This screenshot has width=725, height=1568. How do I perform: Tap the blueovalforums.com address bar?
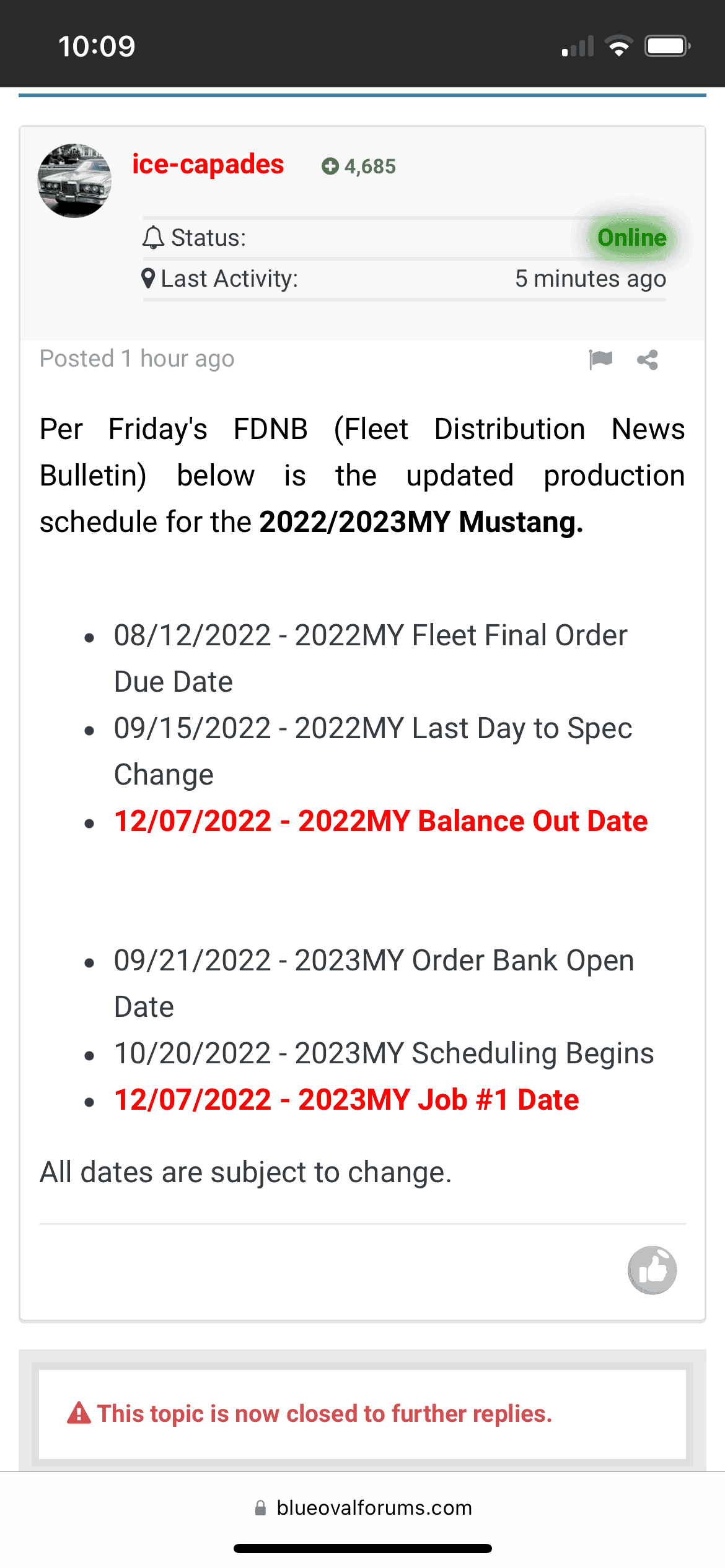pos(362,1507)
